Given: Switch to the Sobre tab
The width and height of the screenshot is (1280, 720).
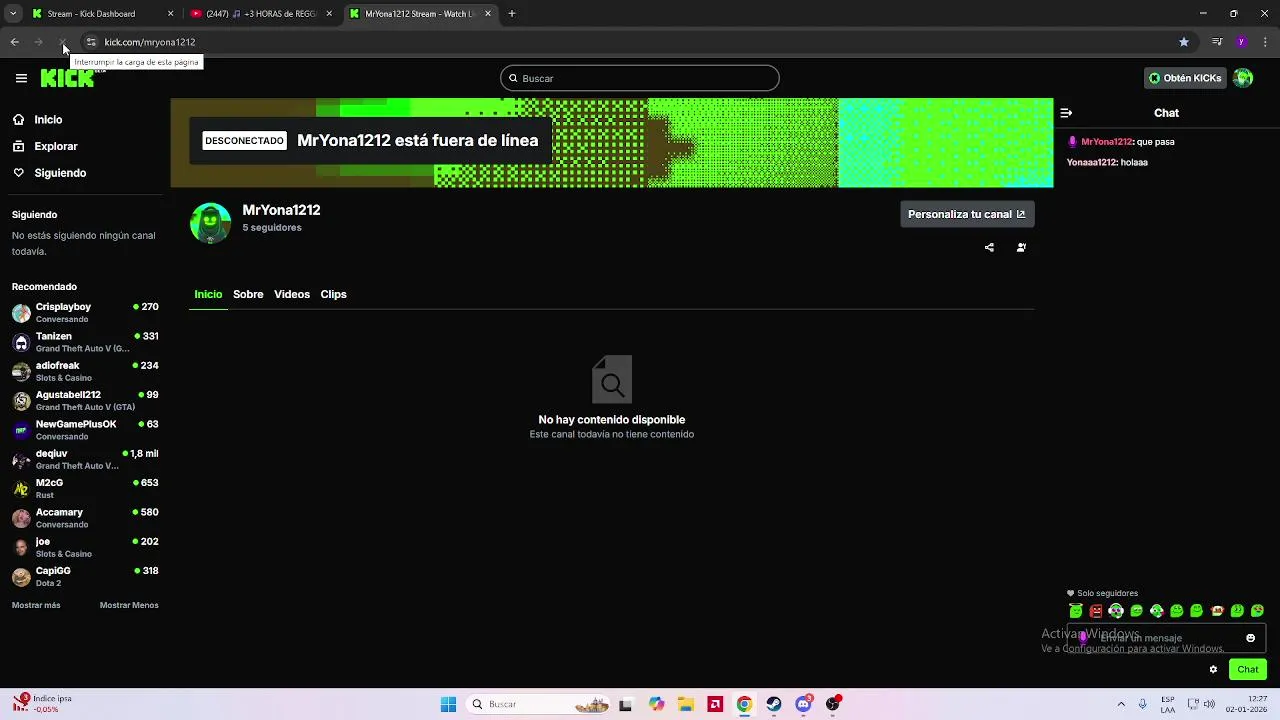Looking at the screenshot, I should coord(248,294).
